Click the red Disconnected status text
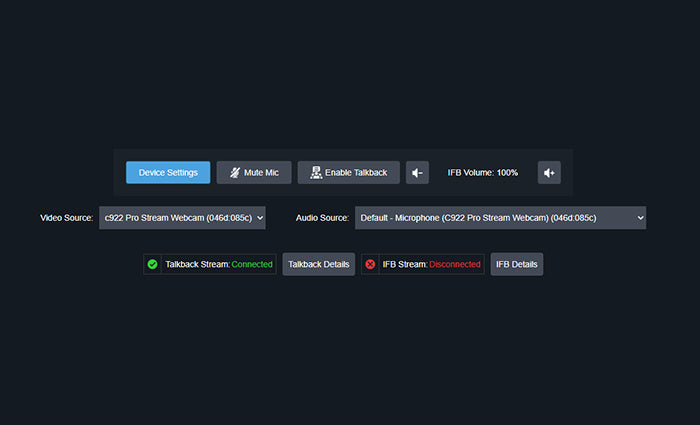 tap(455, 264)
